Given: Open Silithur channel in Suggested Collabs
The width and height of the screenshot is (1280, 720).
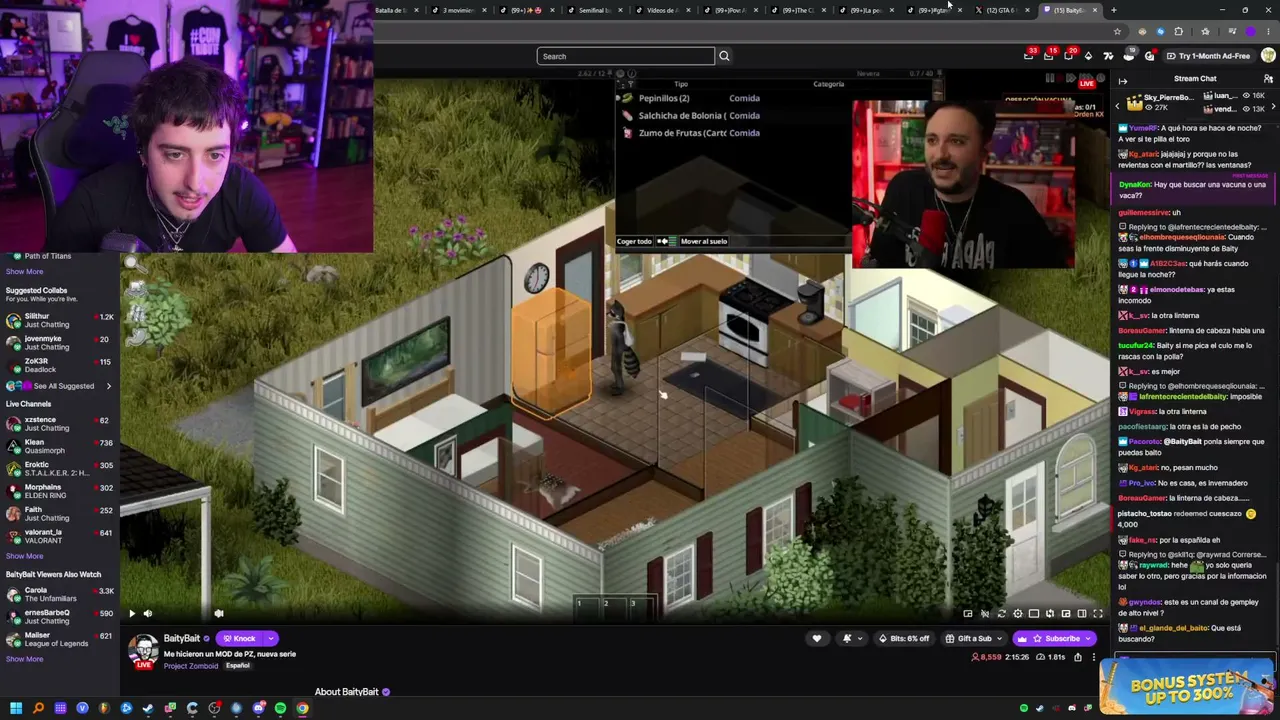Looking at the screenshot, I should [x=59, y=320].
